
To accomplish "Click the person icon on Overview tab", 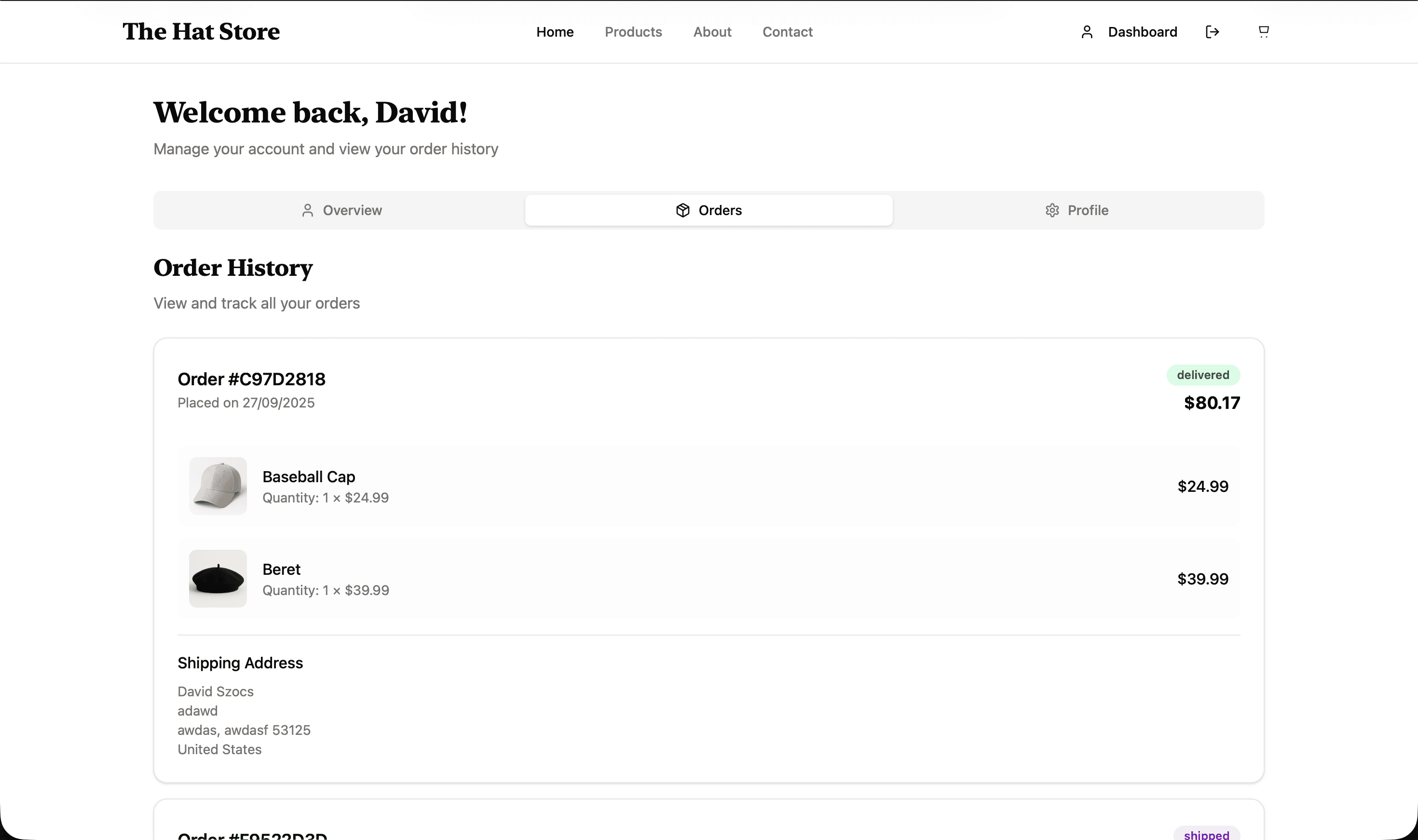I will [307, 210].
